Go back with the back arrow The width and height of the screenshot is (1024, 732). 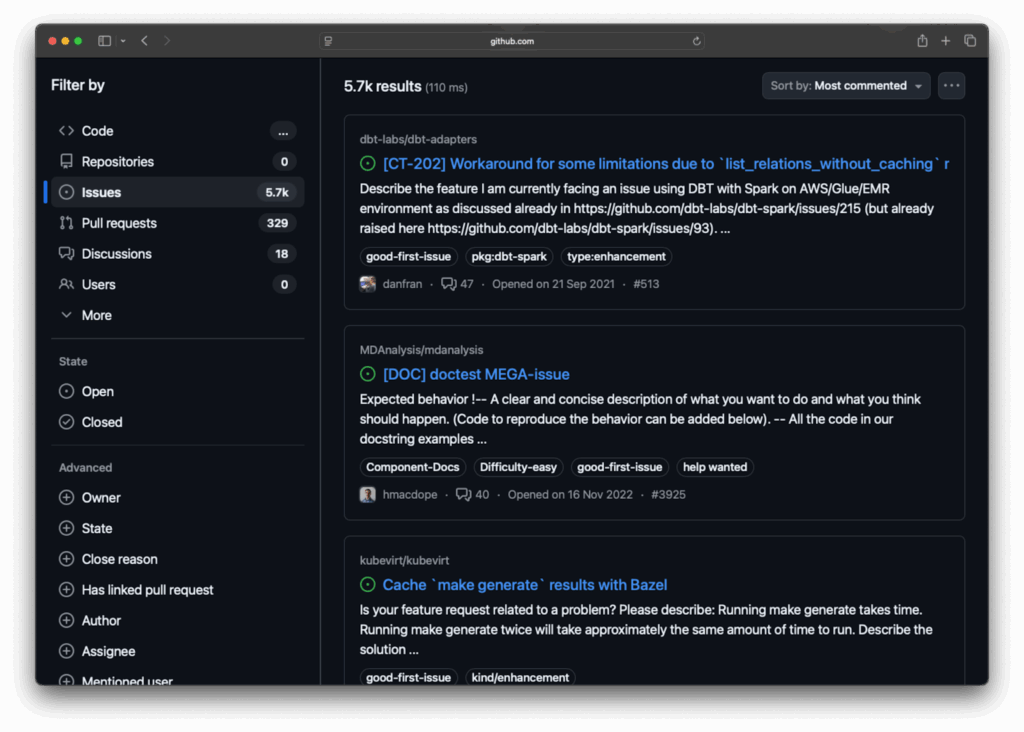(145, 41)
